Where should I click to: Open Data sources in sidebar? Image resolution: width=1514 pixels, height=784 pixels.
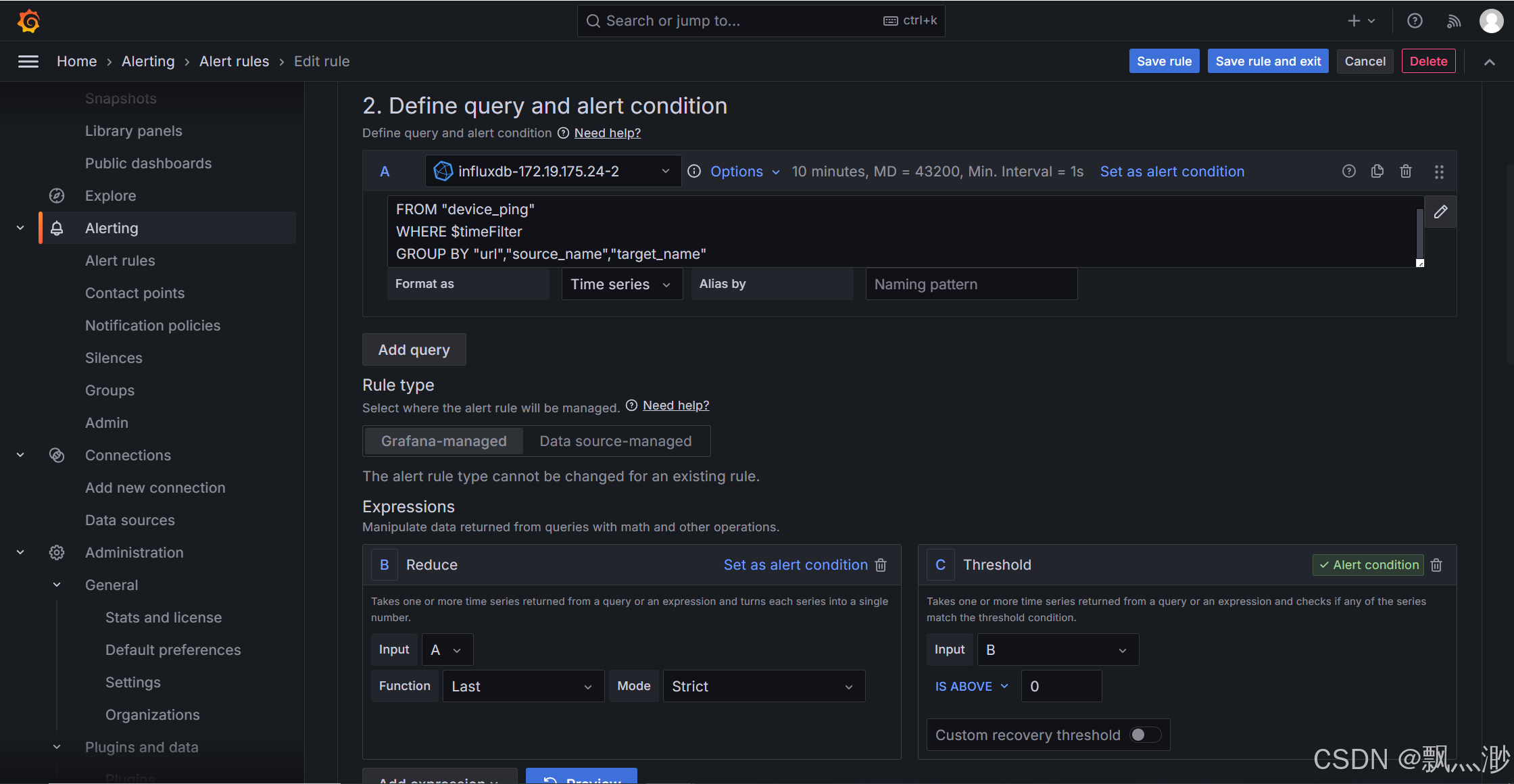(130, 520)
